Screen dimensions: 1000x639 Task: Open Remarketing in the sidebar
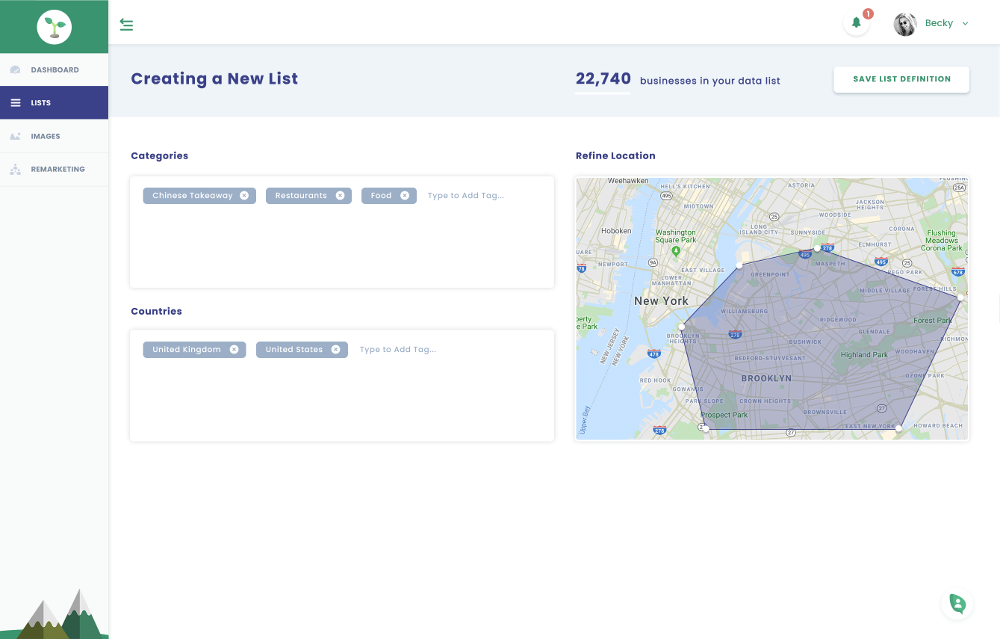pyautogui.click(x=54, y=169)
